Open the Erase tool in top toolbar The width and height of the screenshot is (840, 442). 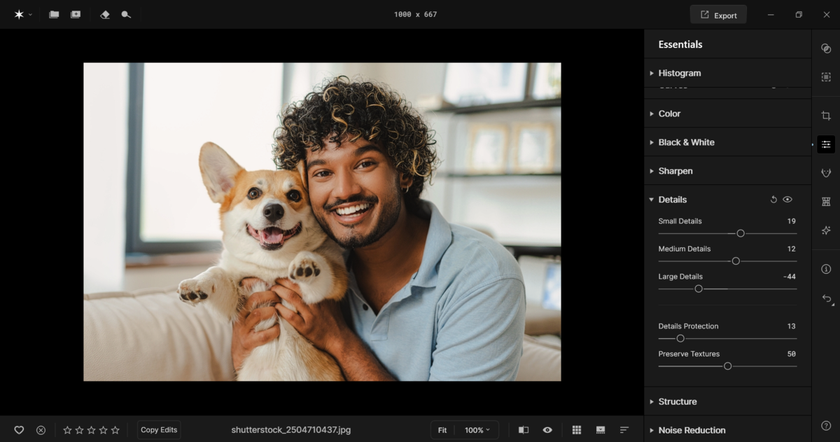coord(105,15)
